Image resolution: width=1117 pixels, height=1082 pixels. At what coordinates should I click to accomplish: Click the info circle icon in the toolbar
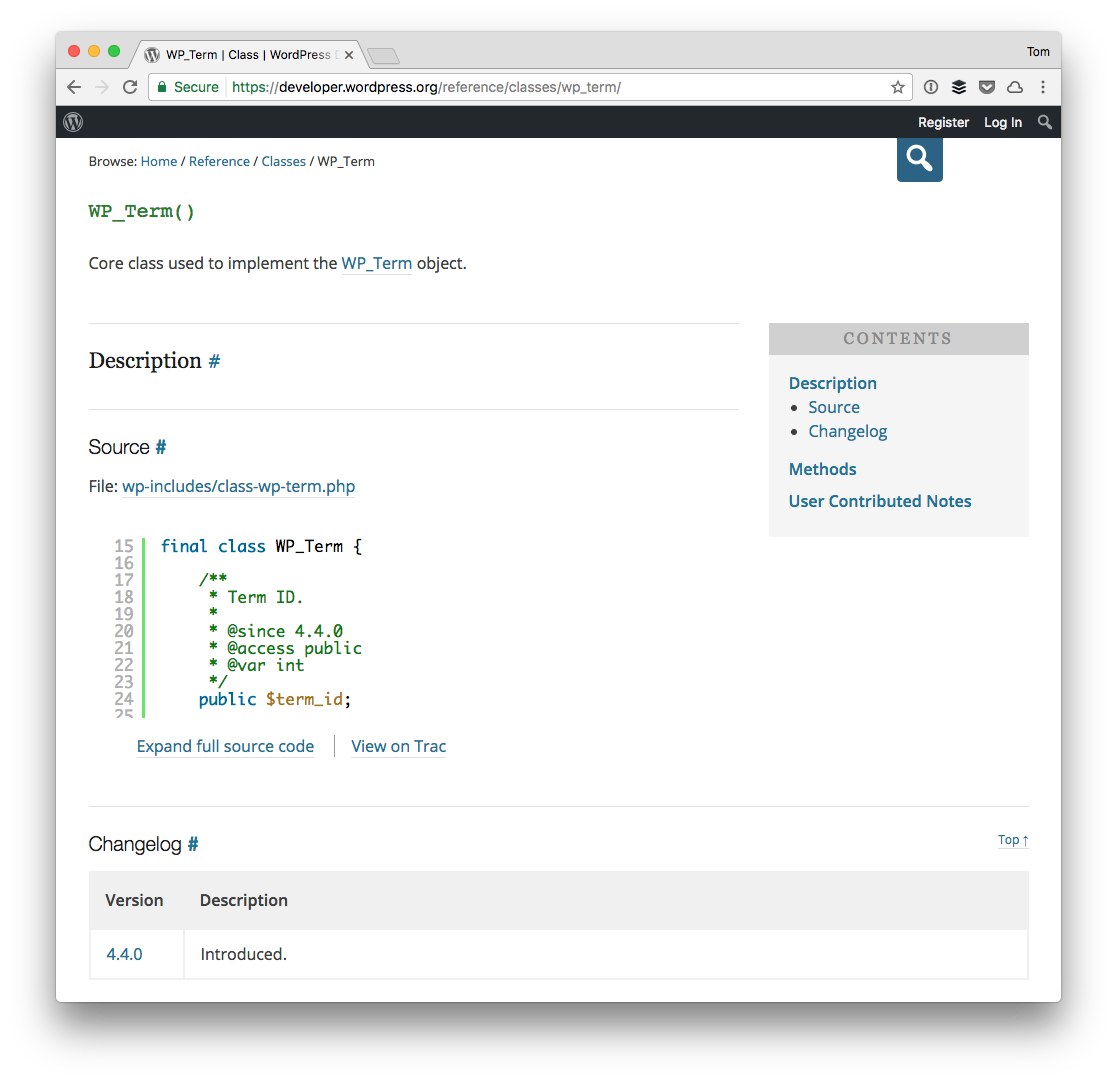coord(931,87)
